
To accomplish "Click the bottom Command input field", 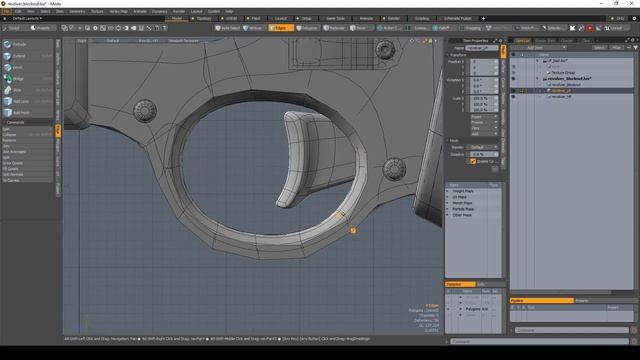I will click(x=540, y=341).
